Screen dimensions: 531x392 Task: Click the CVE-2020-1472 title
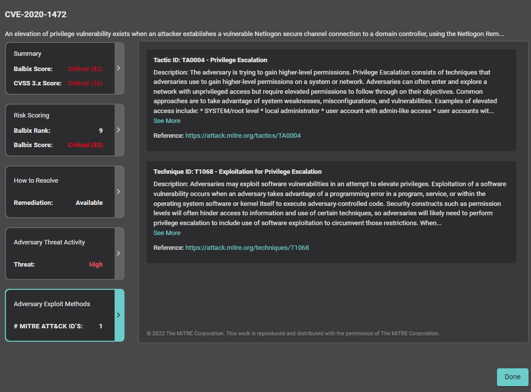(x=36, y=15)
